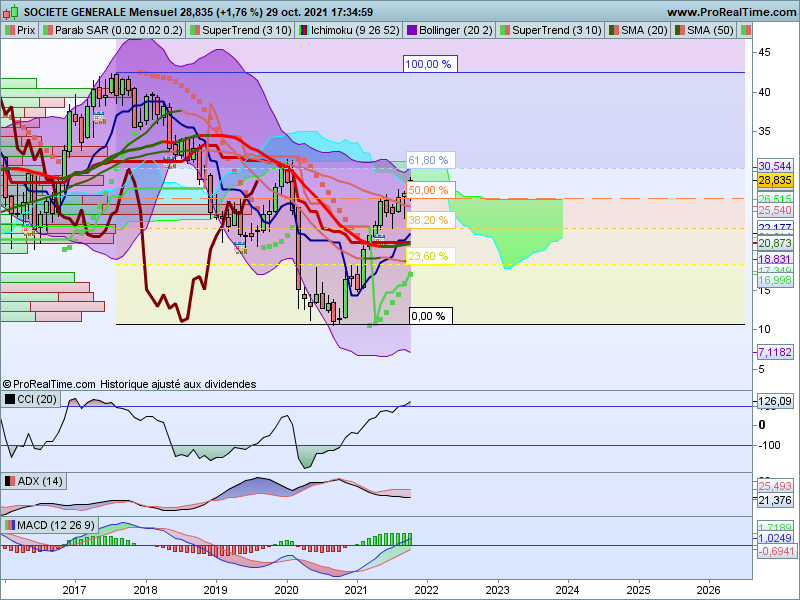
Task: Click the 100,00 % Fibonacci label
Action: (x=429, y=64)
